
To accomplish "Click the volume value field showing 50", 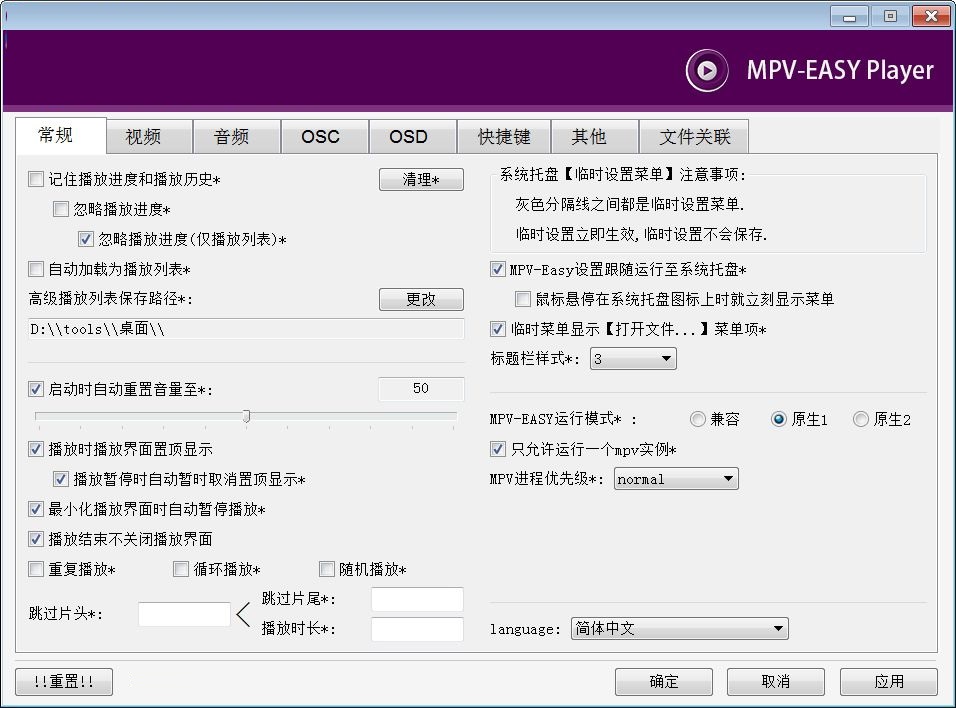I will click(x=421, y=388).
